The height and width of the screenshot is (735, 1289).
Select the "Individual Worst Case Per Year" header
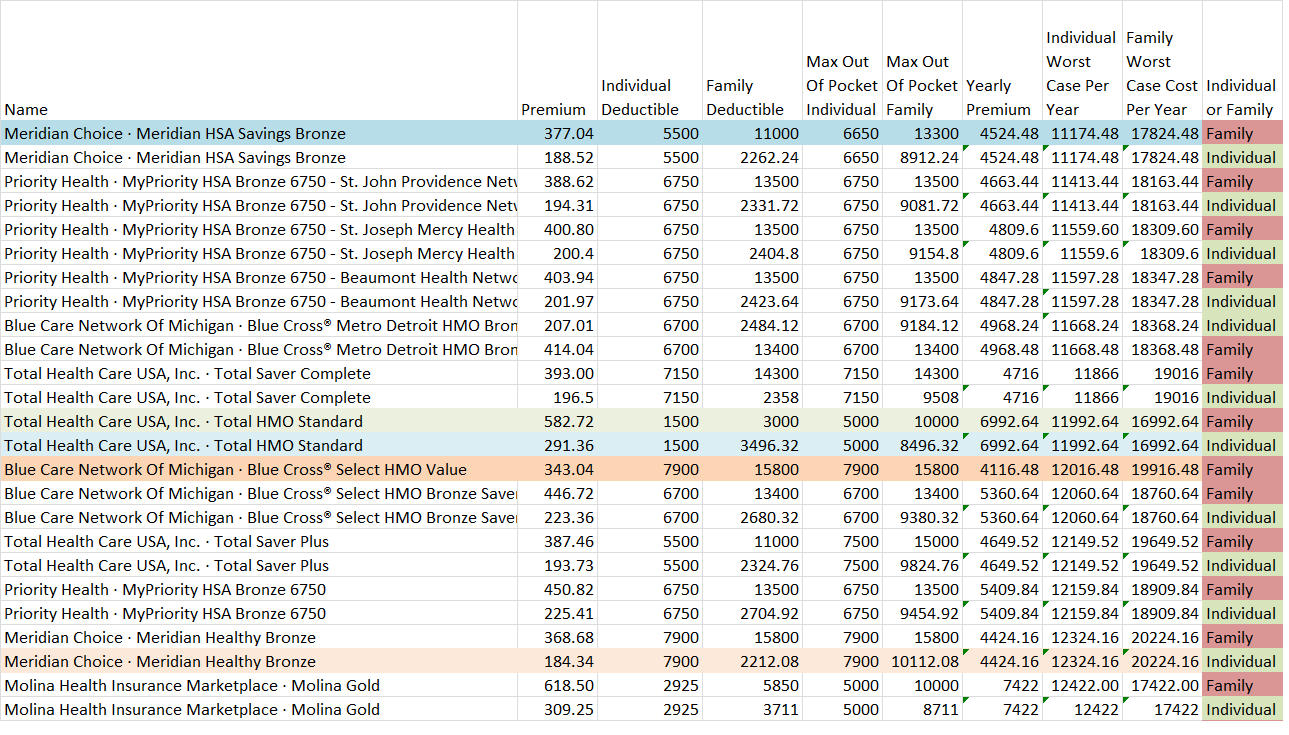pyautogui.click(x=1082, y=61)
